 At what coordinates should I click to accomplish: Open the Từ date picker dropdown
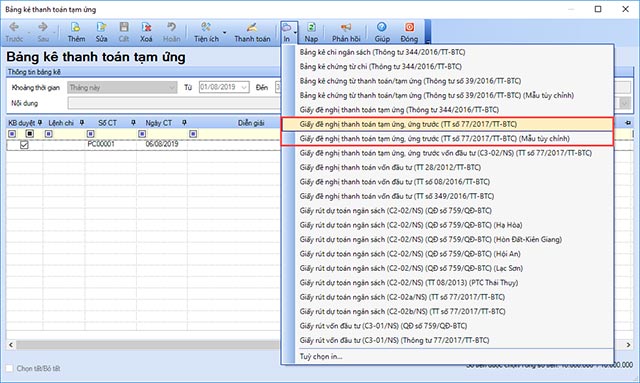pos(244,87)
